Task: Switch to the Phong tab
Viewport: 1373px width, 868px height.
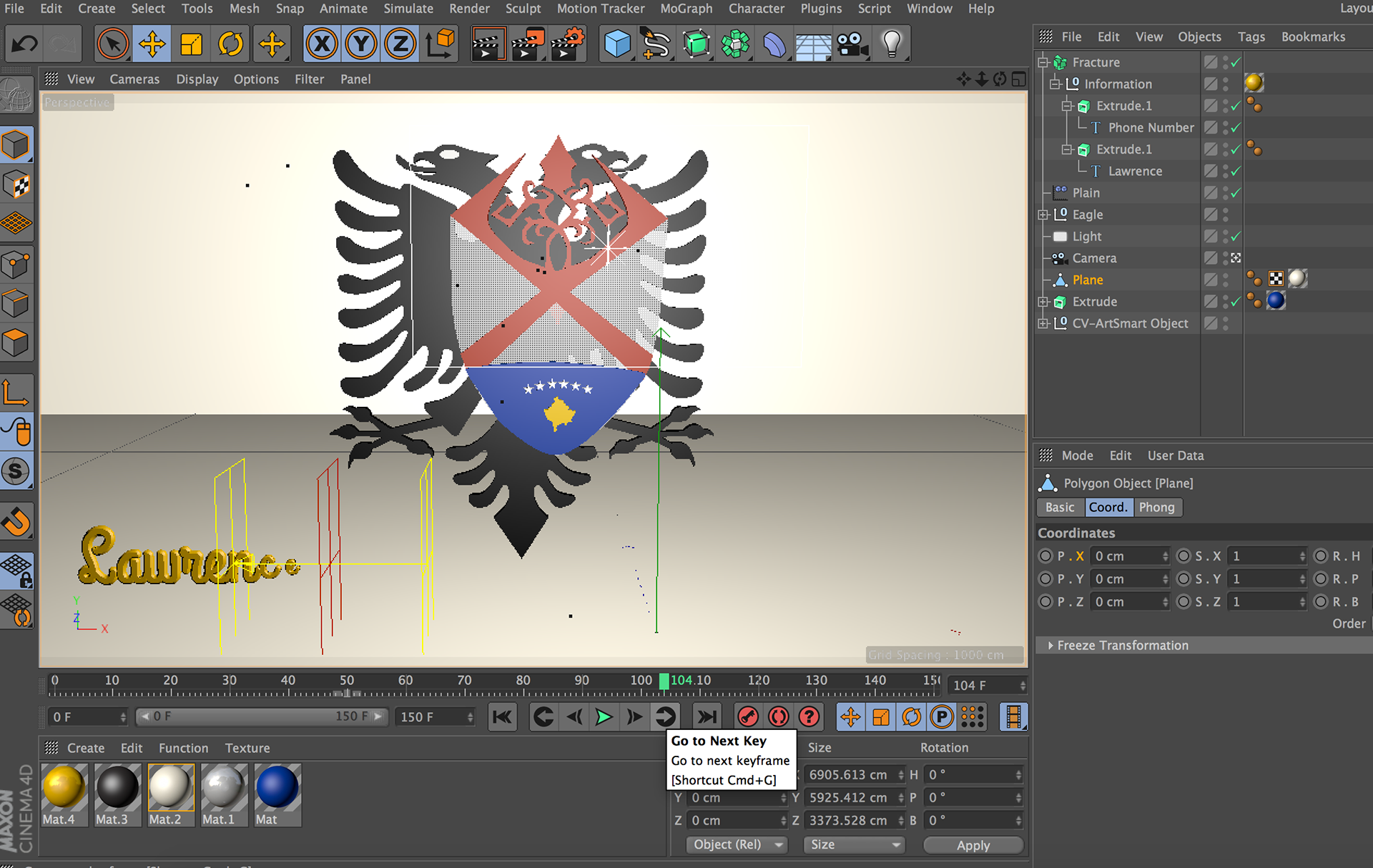Action: [1156, 507]
